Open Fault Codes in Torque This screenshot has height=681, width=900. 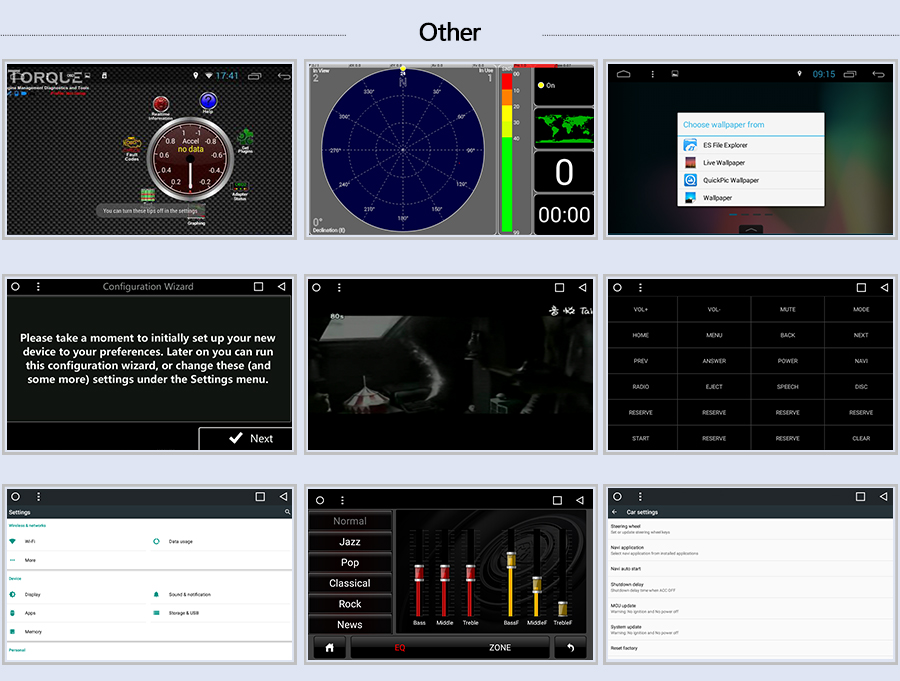click(x=131, y=146)
